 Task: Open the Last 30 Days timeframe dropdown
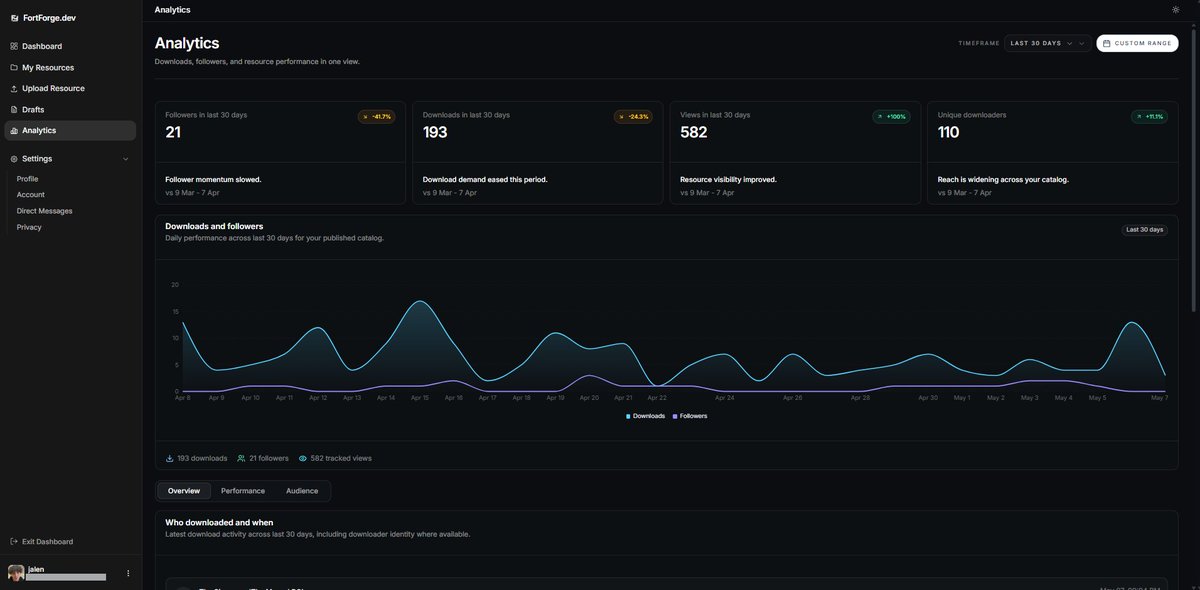click(x=1048, y=43)
